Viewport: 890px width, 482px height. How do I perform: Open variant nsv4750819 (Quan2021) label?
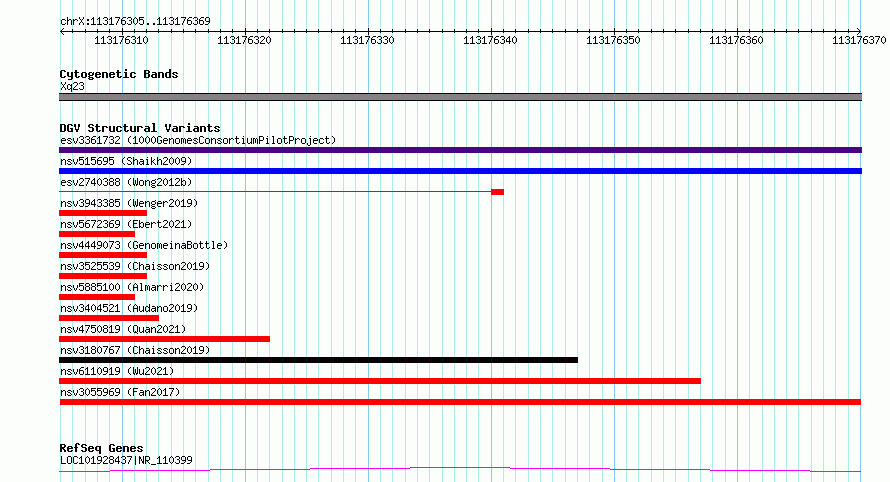coord(123,329)
